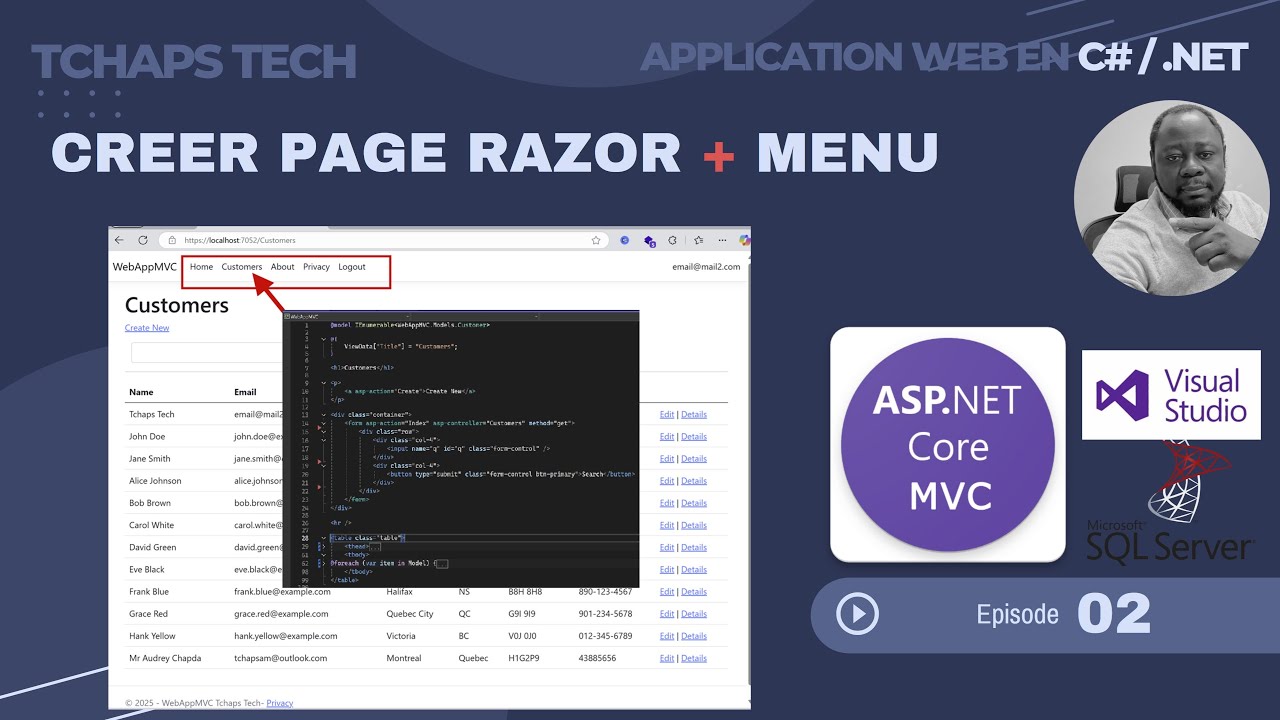
Task: Open Details for Carol White
Action: tap(694, 525)
